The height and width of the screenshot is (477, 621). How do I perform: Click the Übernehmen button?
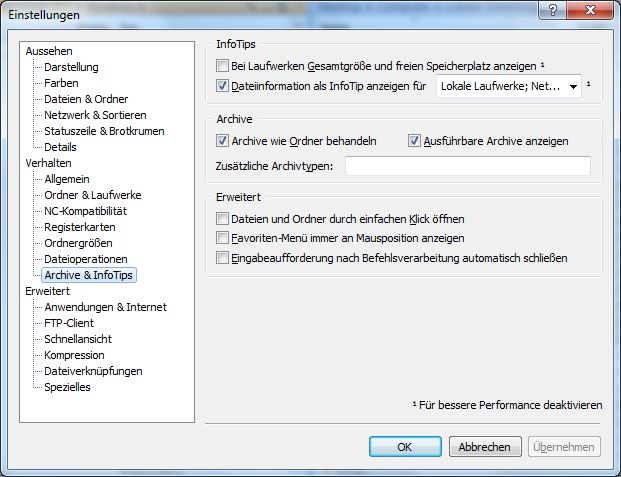564,447
